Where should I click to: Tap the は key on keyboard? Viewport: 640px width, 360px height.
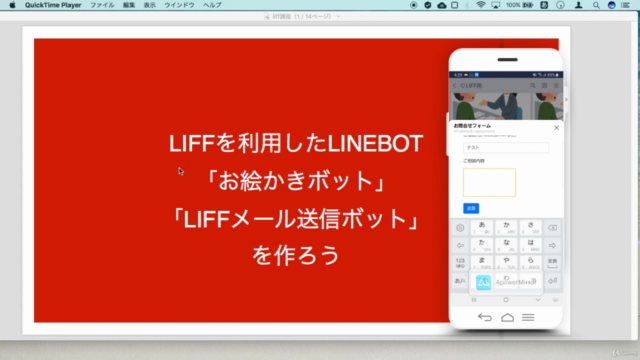pos(531,245)
